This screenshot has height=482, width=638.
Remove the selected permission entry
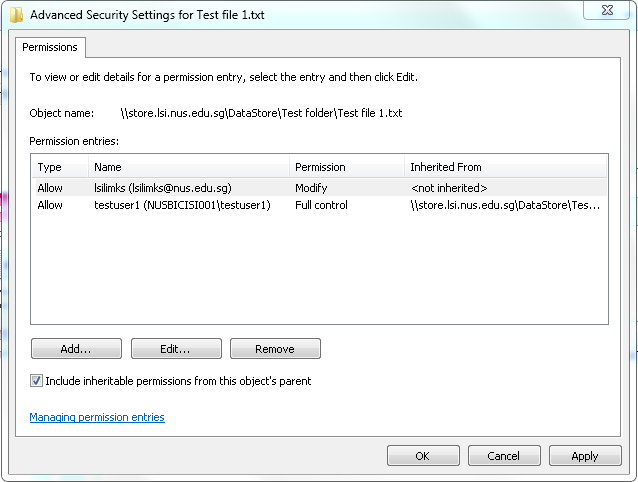[275, 349]
